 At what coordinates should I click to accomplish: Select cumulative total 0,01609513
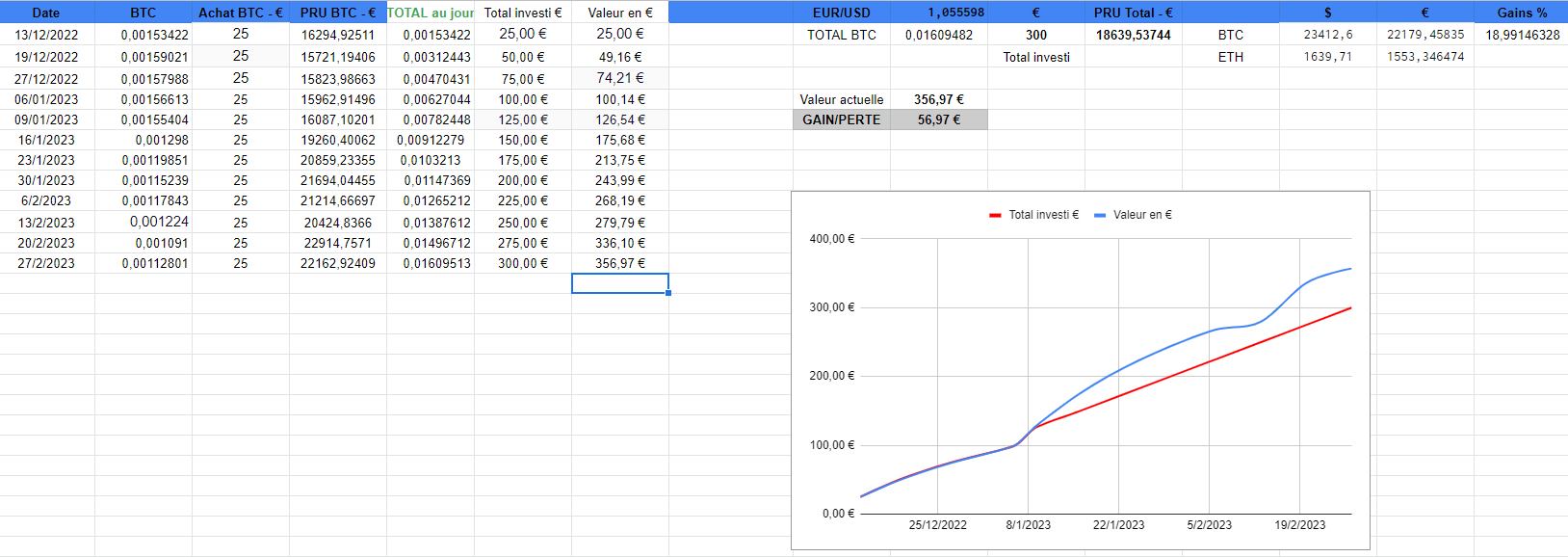[x=431, y=263]
